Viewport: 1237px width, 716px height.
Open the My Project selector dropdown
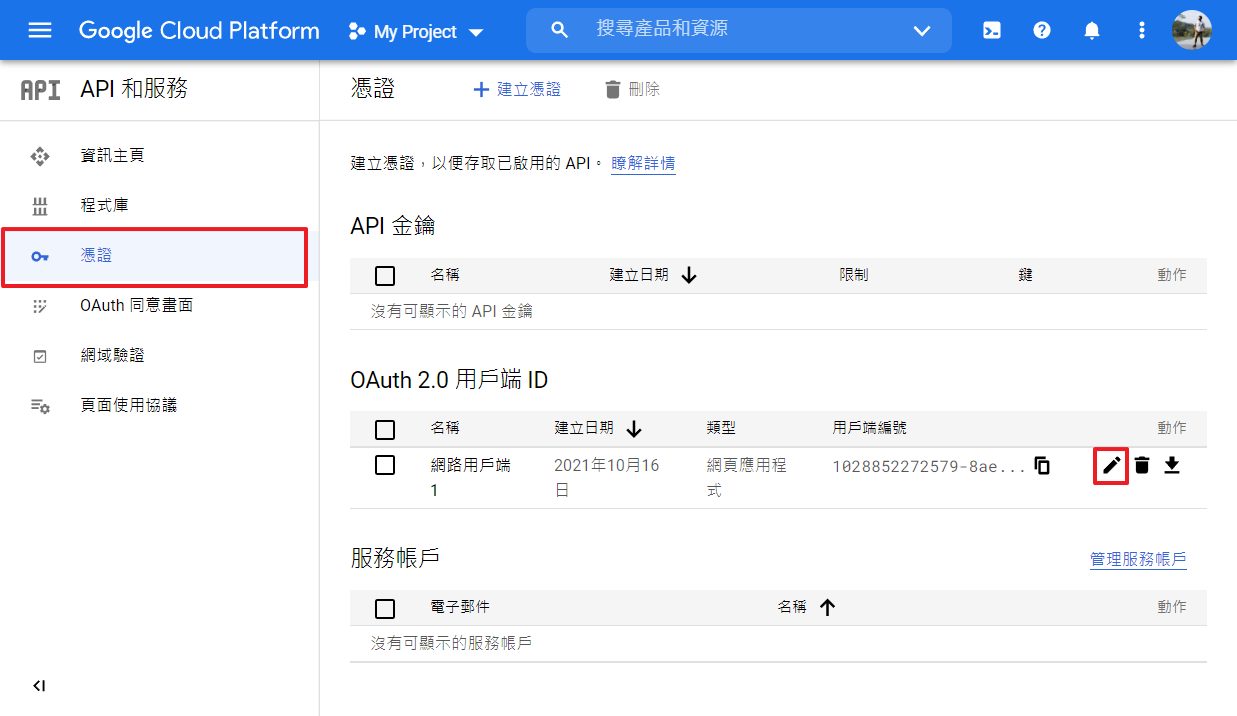click(416, 32)
